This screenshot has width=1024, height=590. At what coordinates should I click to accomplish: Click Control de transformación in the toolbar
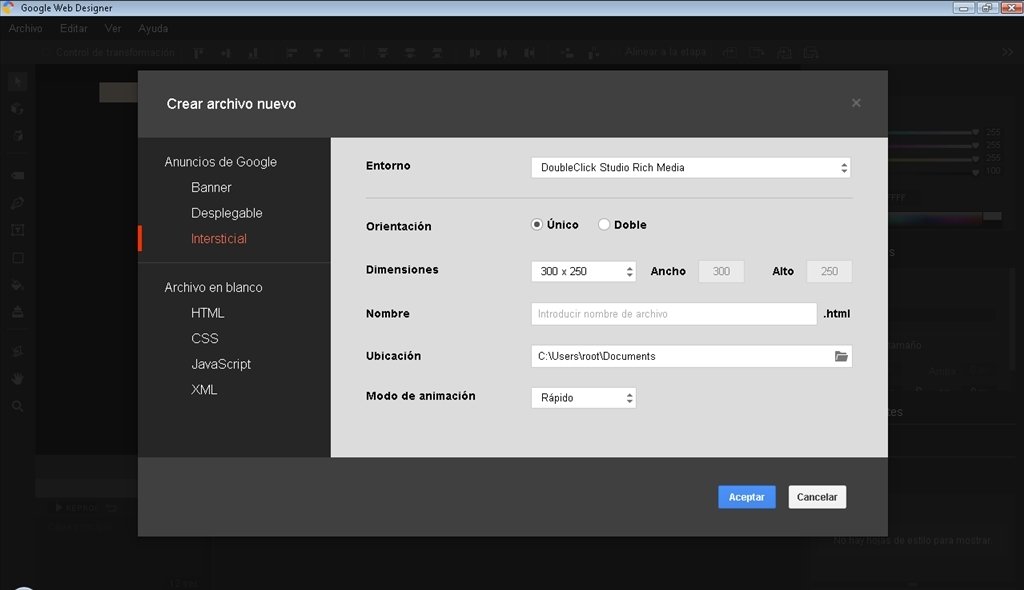115,52
